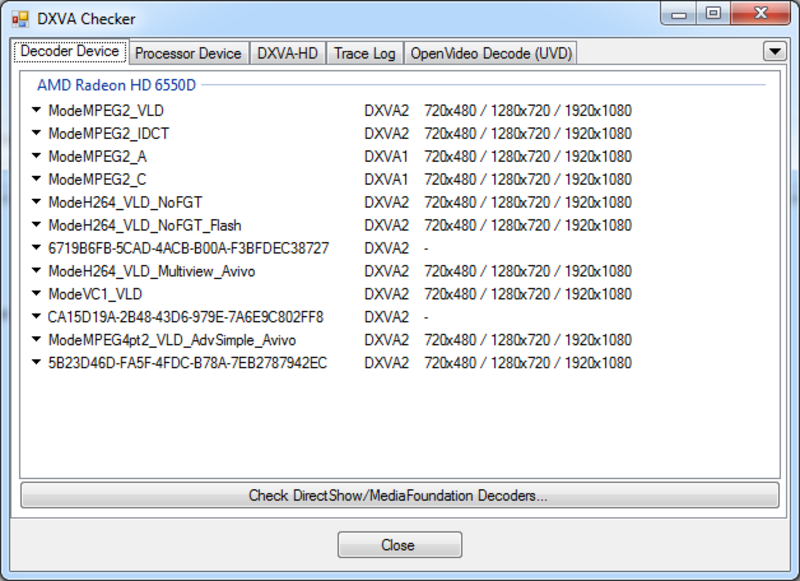Select the AMD Radeon HD 6550D heading

pos(116,85)
